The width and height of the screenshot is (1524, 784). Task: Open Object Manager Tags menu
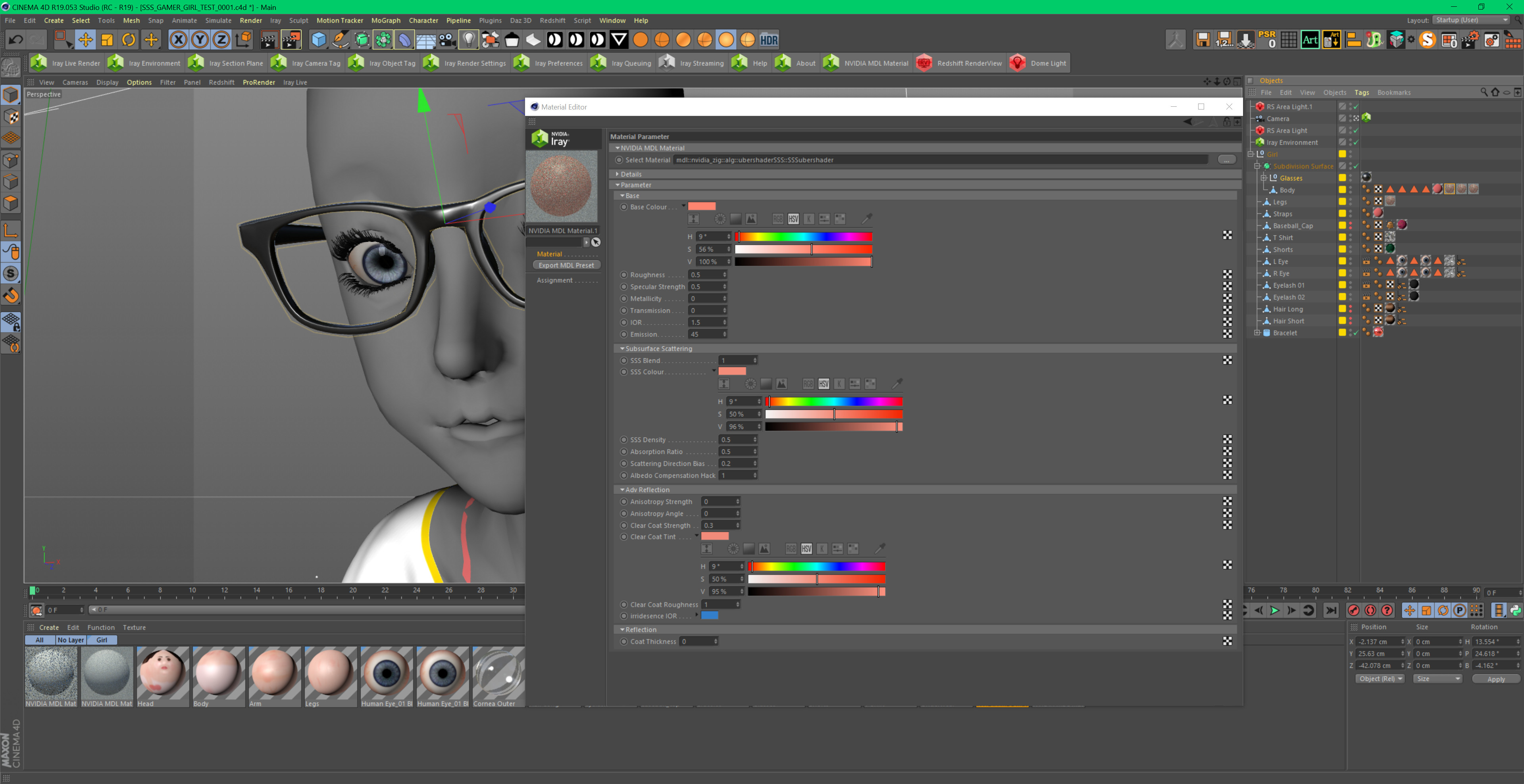[1361, 92]
